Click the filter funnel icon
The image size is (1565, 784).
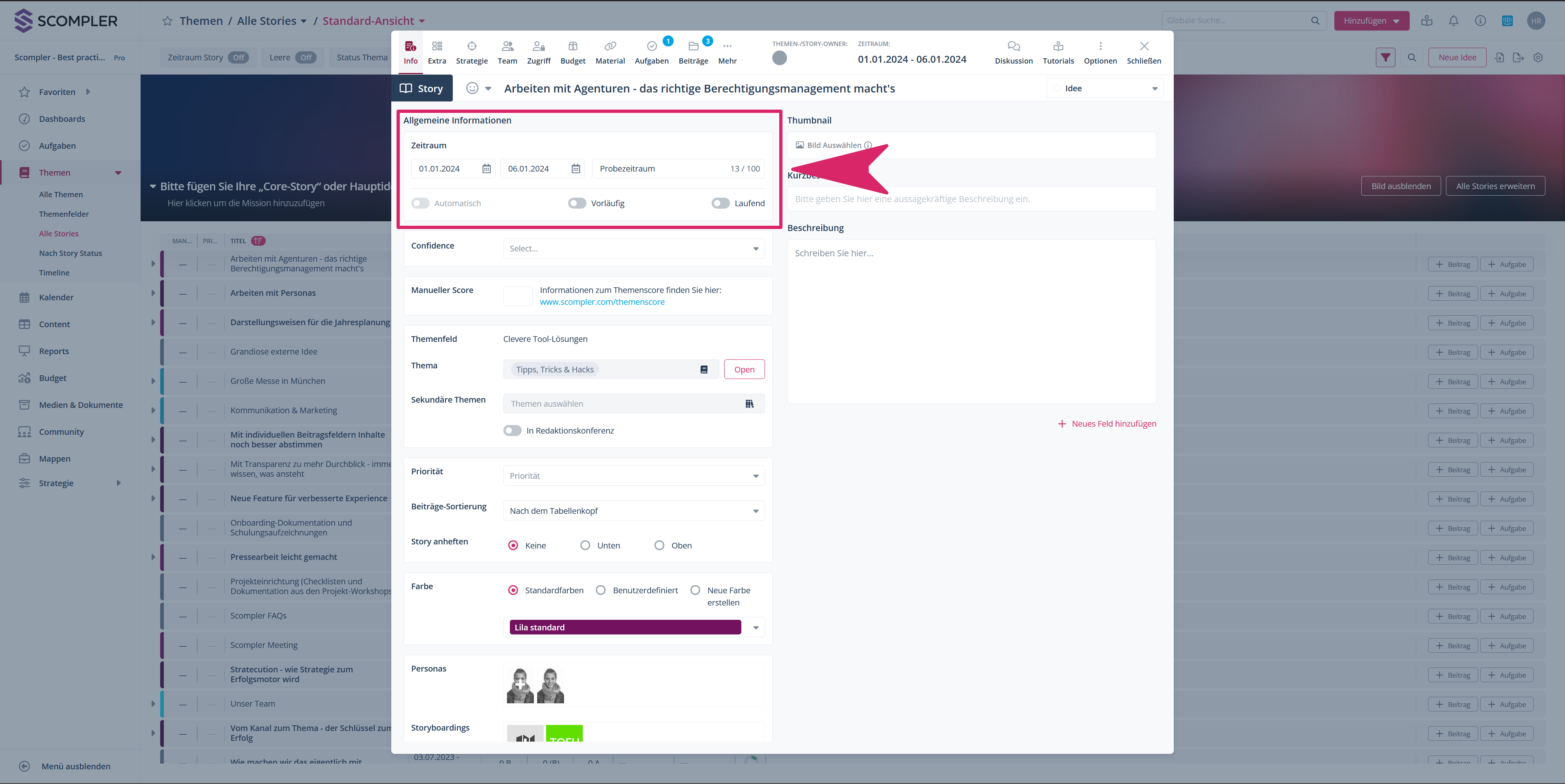(x=1385, y=58)
